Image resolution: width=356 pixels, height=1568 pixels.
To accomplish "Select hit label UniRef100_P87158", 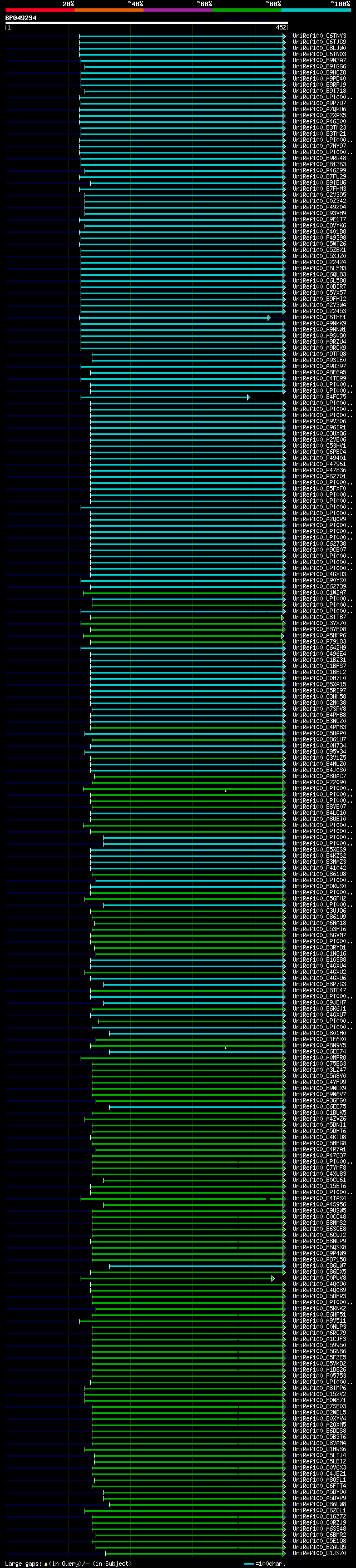I will [x=319, y=1259].
